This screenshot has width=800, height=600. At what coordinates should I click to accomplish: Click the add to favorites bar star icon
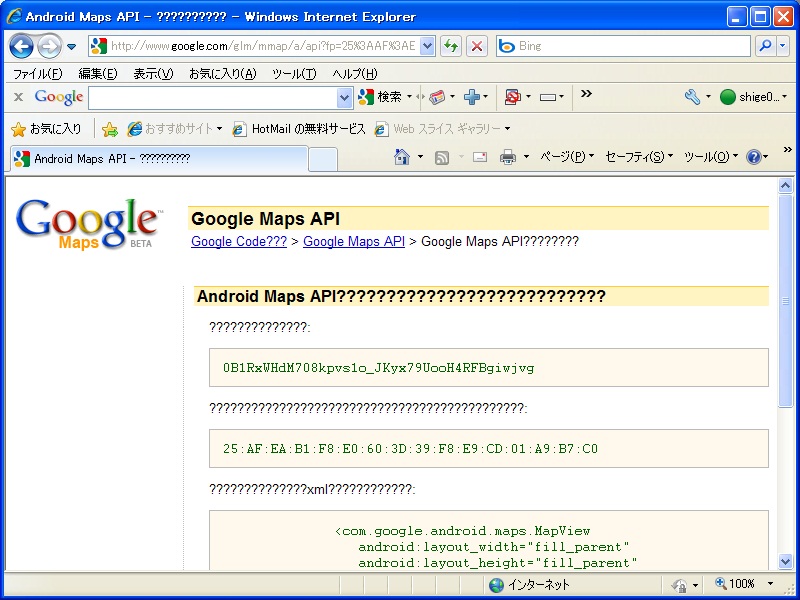pos(110,130)
